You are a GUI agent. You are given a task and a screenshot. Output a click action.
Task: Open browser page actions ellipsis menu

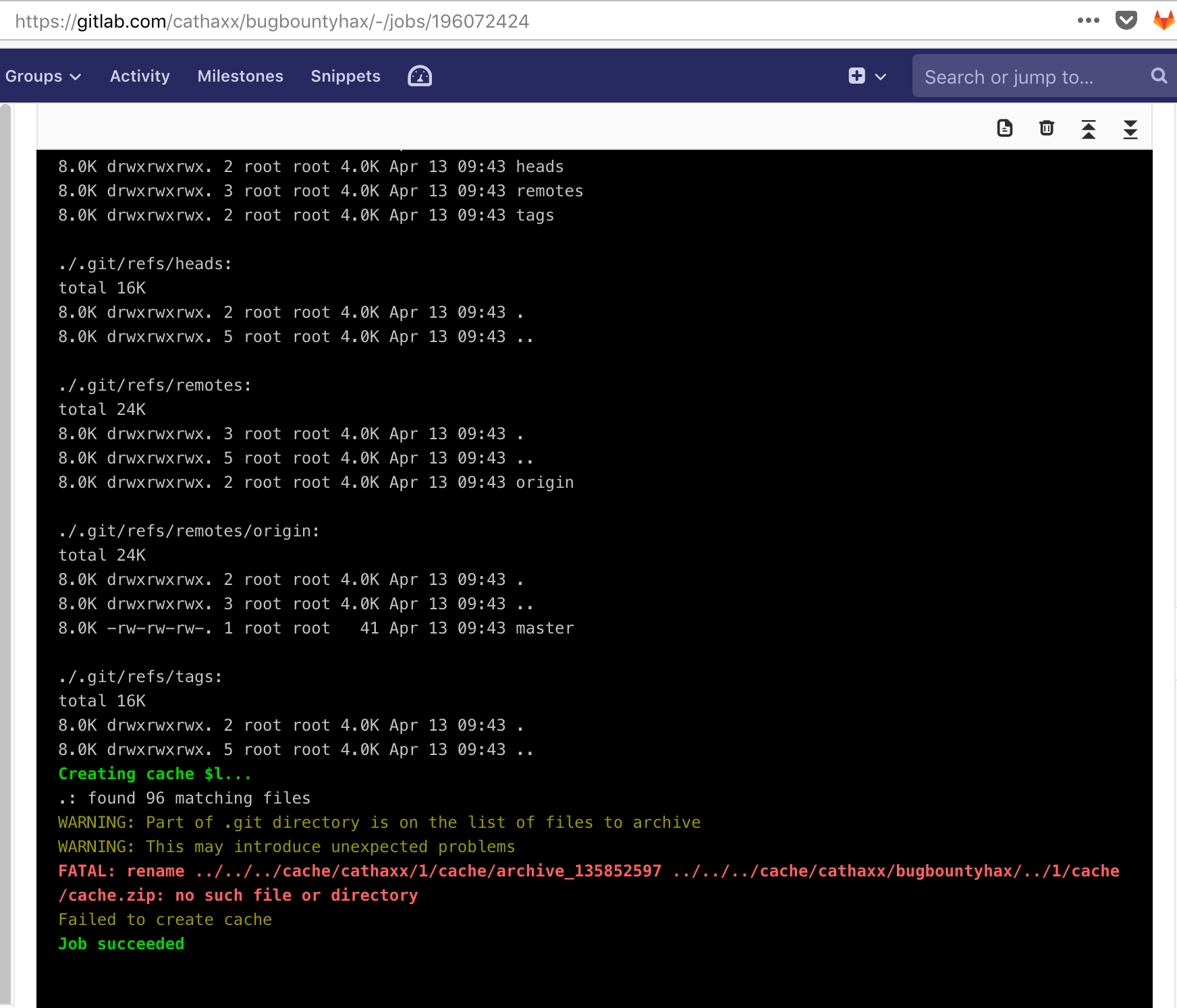[x=1088, y=20]
